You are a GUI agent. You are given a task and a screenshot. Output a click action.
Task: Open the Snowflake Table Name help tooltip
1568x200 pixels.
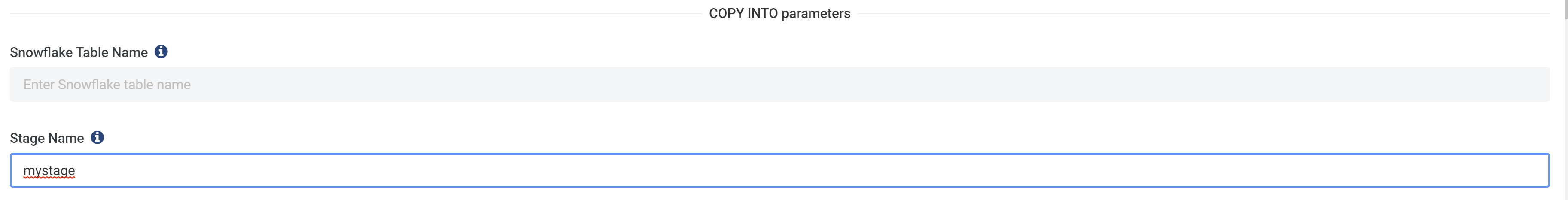[161, 52]
